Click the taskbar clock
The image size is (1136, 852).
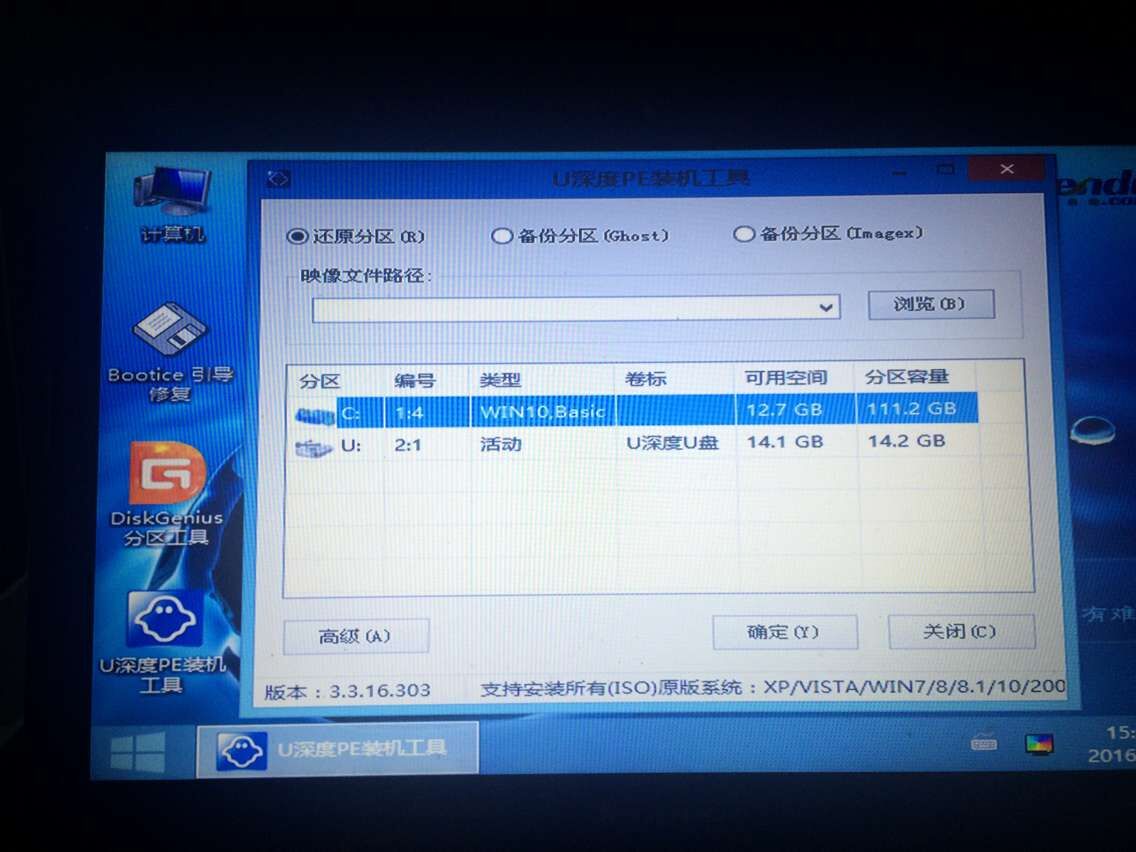click(1114, 745)
